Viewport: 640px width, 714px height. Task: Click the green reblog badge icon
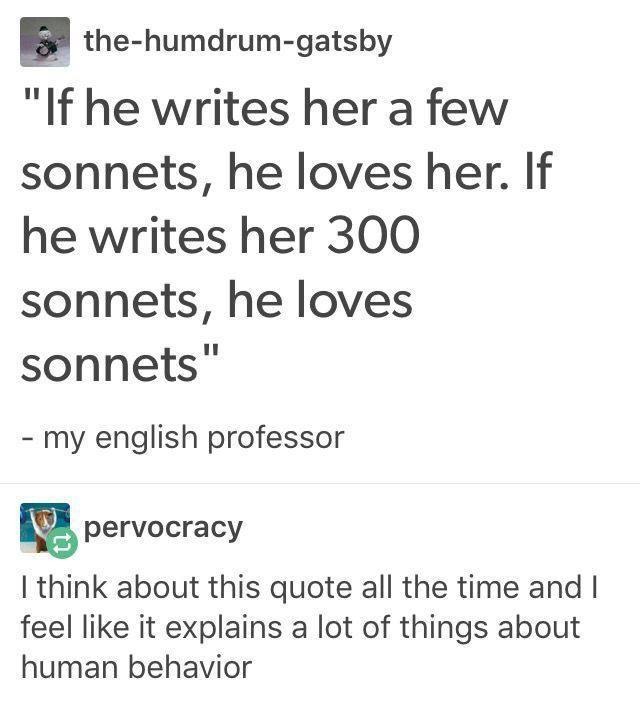click(59, 543)
